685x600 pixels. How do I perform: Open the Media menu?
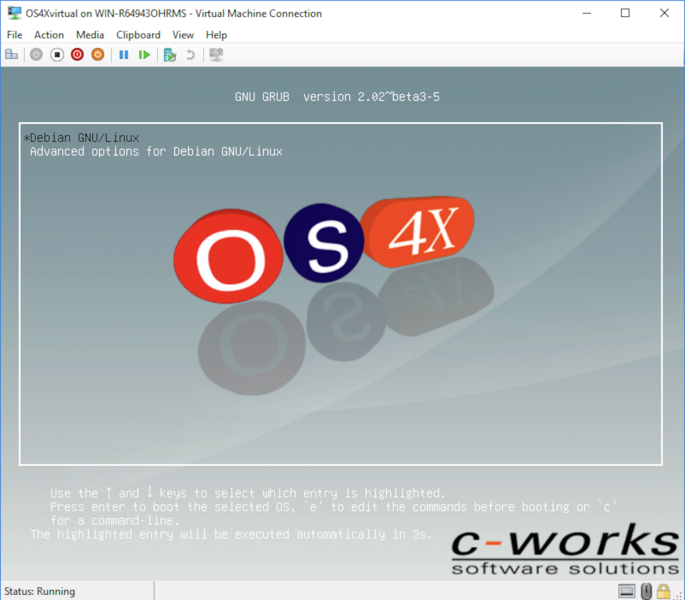(90, 35)
